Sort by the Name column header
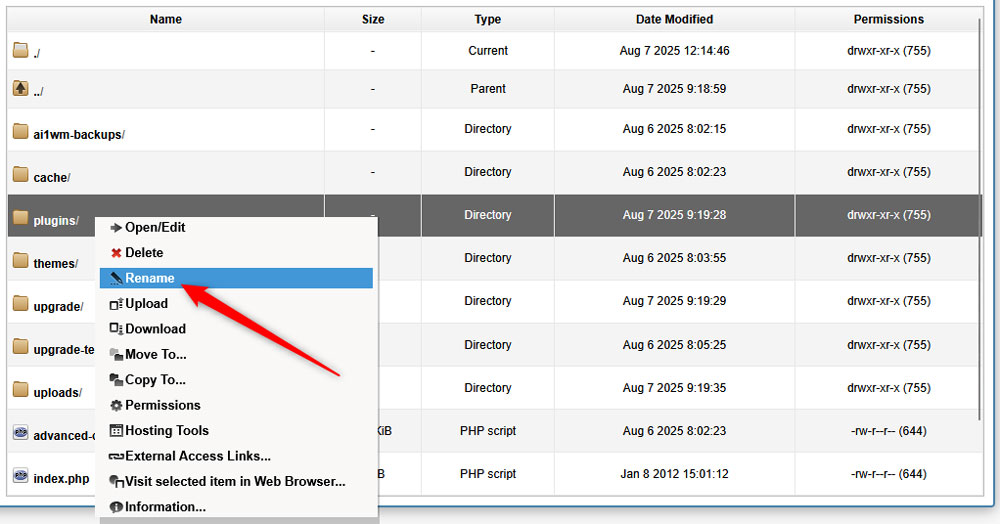 click(x=166, y=19)
